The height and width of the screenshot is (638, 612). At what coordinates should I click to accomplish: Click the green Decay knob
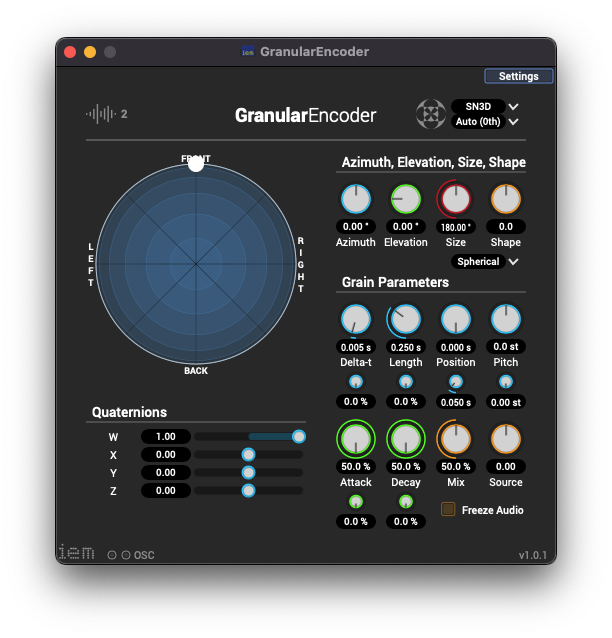[406, 439]
